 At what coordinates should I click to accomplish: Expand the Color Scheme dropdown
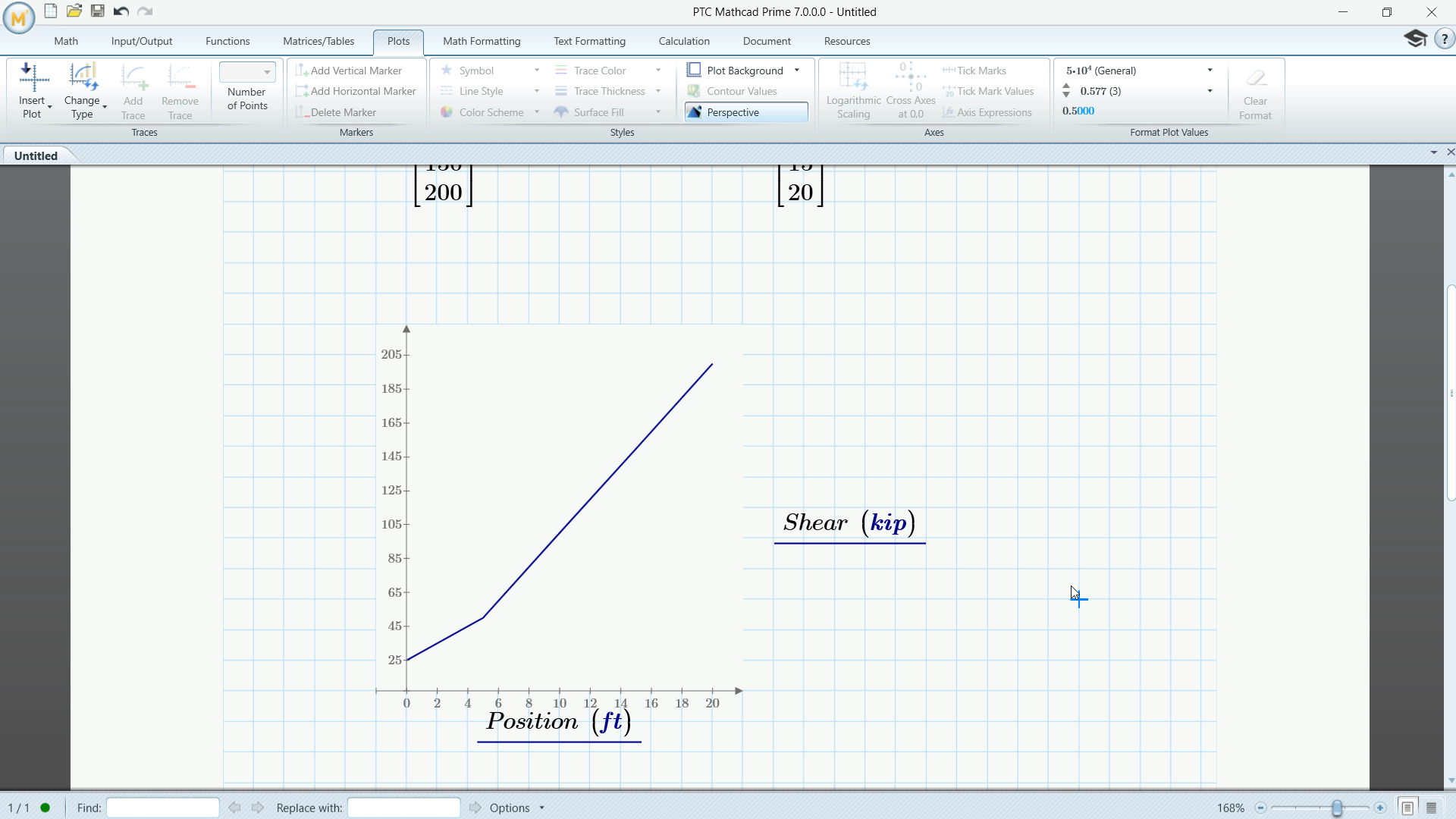coord(537,112)
